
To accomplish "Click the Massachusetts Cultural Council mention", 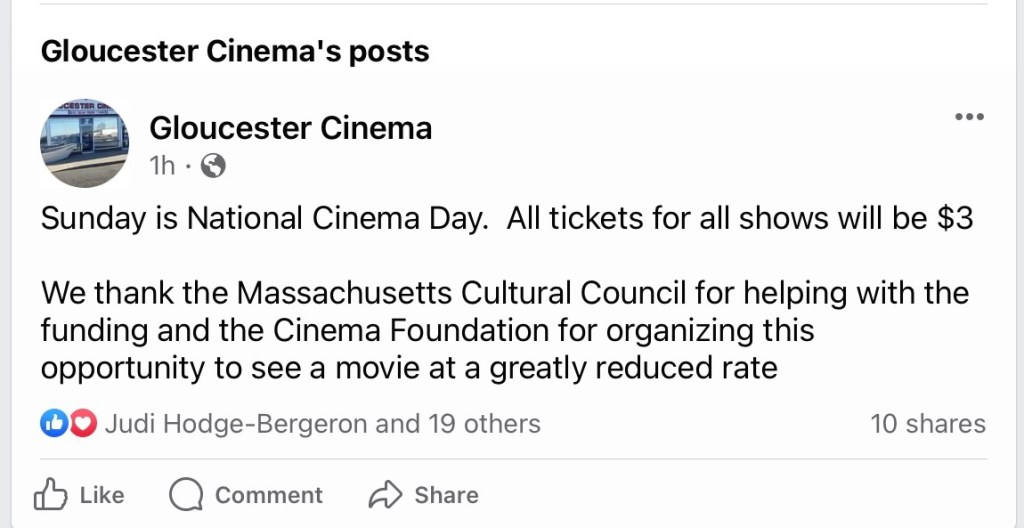I will pos(462,294).
